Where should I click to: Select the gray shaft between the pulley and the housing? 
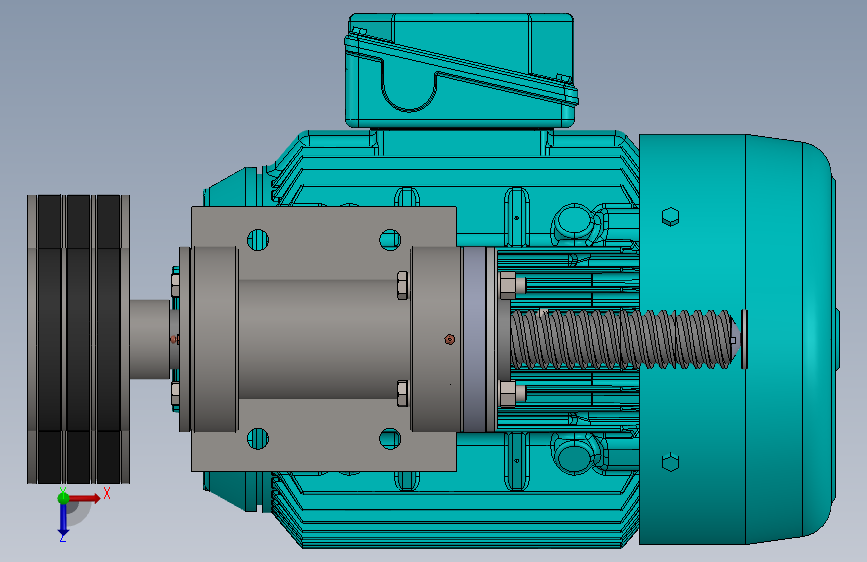[x=149, y=339]
